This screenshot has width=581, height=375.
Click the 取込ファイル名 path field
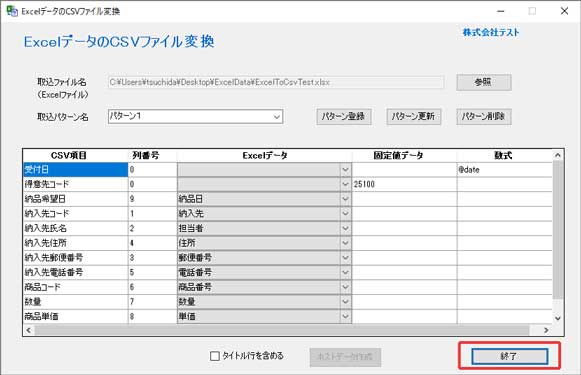coord(276,82)
